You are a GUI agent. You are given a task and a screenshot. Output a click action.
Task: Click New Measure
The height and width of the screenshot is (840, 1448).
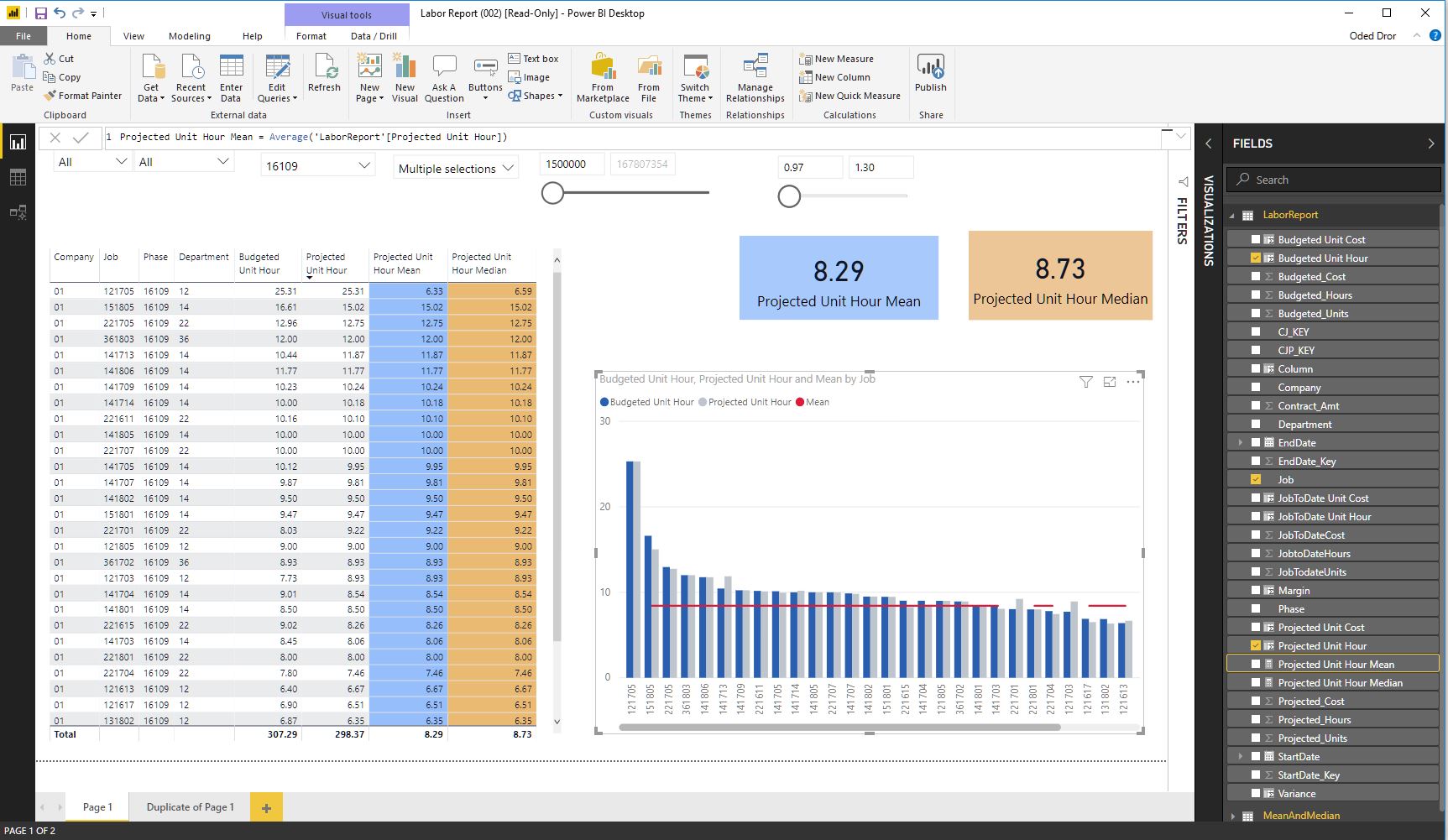(836, 59)
